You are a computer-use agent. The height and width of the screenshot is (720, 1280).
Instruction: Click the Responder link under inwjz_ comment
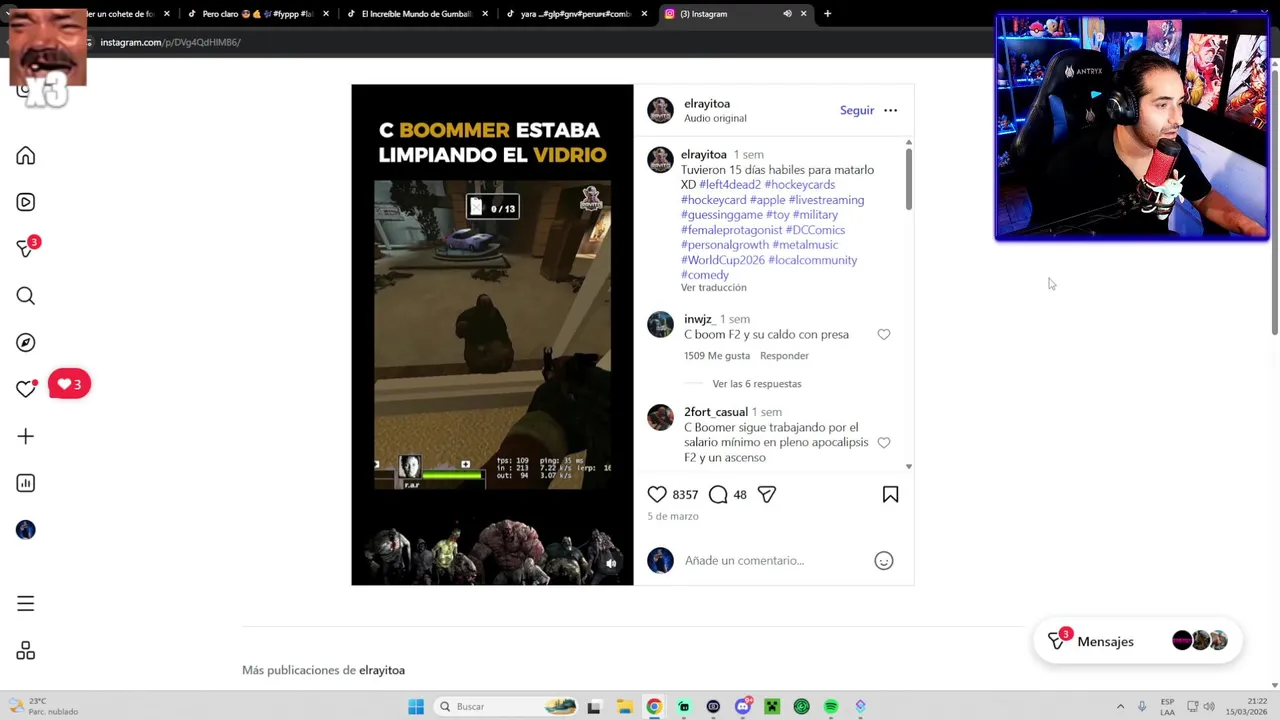[784, 356]
